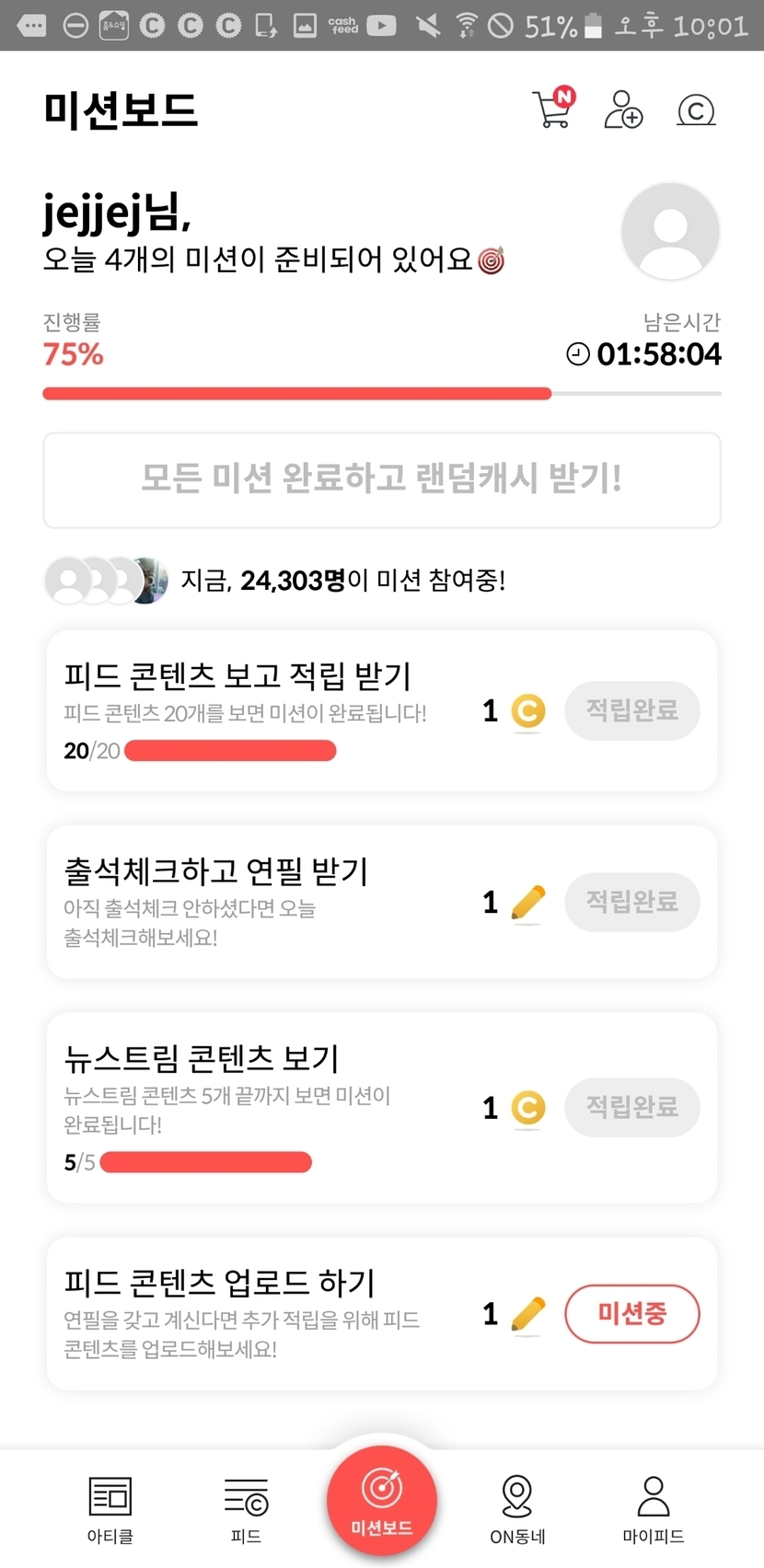Tap 모든 미션 완료하고 랜덤캐시 받기 button
The height and width of the screenshot is (1568, 764).
(x=381, y=479)
